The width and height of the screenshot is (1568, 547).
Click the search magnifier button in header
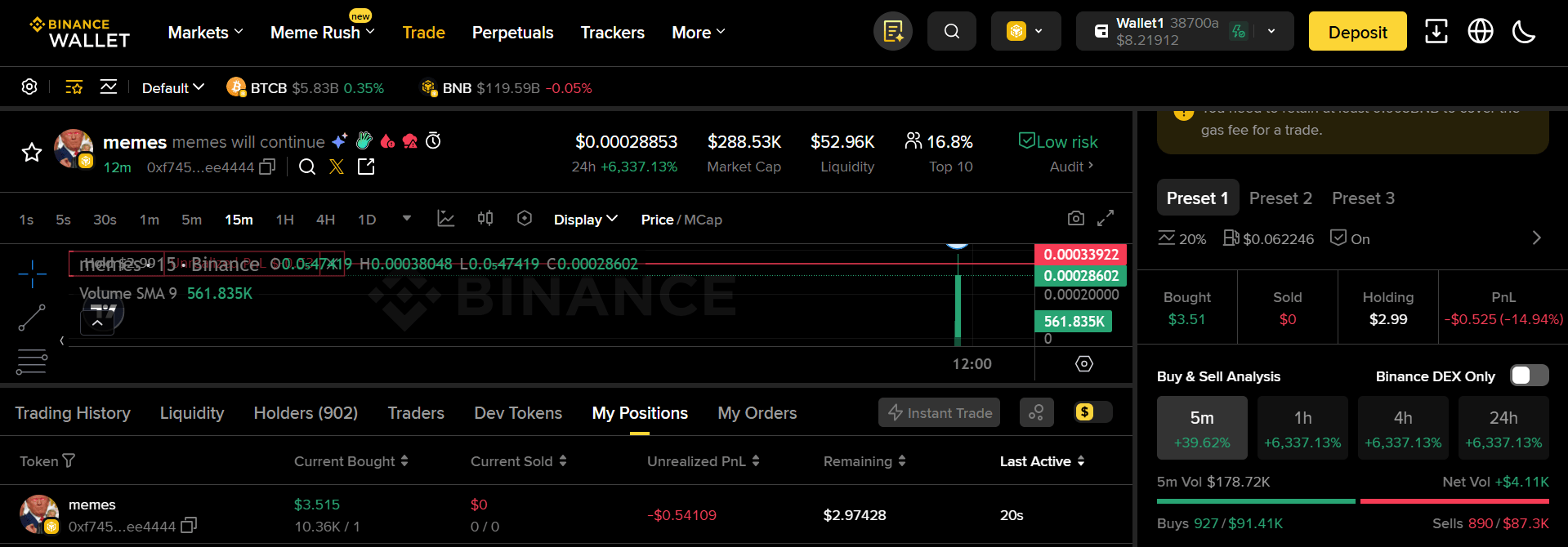tap(952, 32)
